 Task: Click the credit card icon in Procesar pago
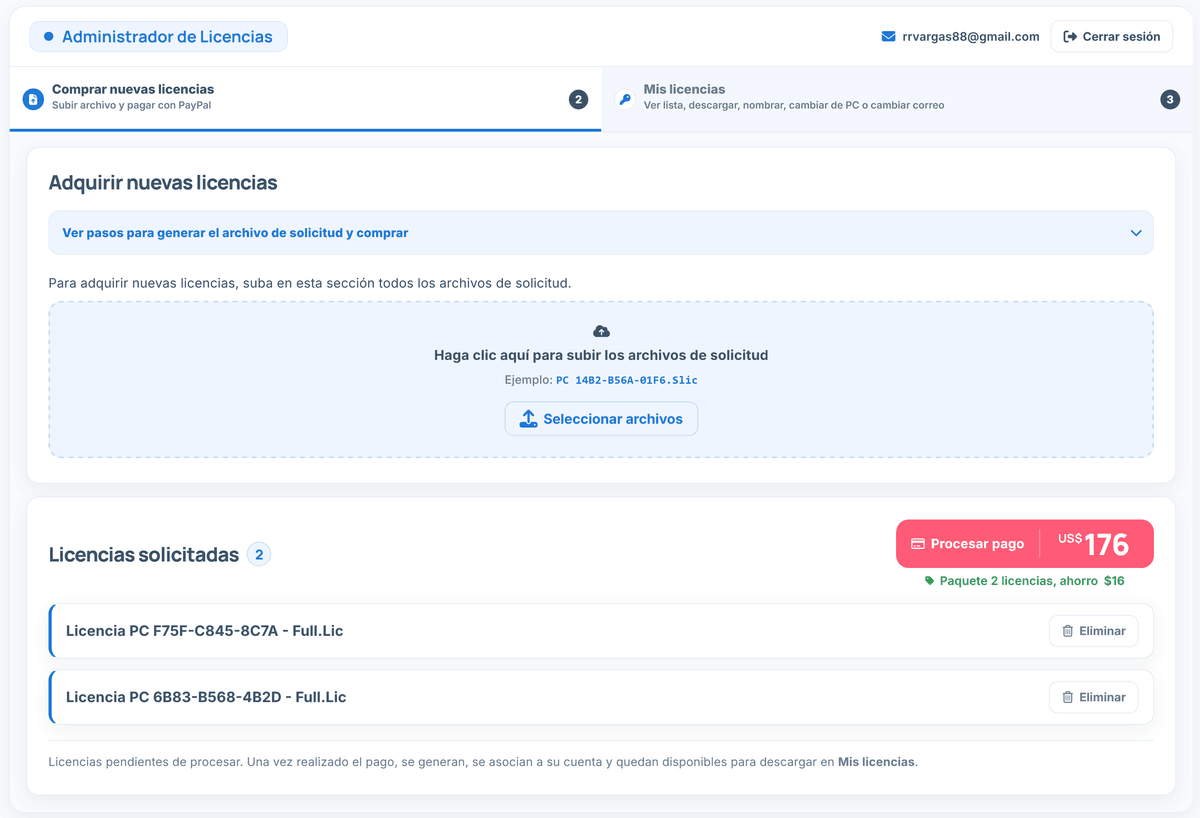tap(918, 544)
